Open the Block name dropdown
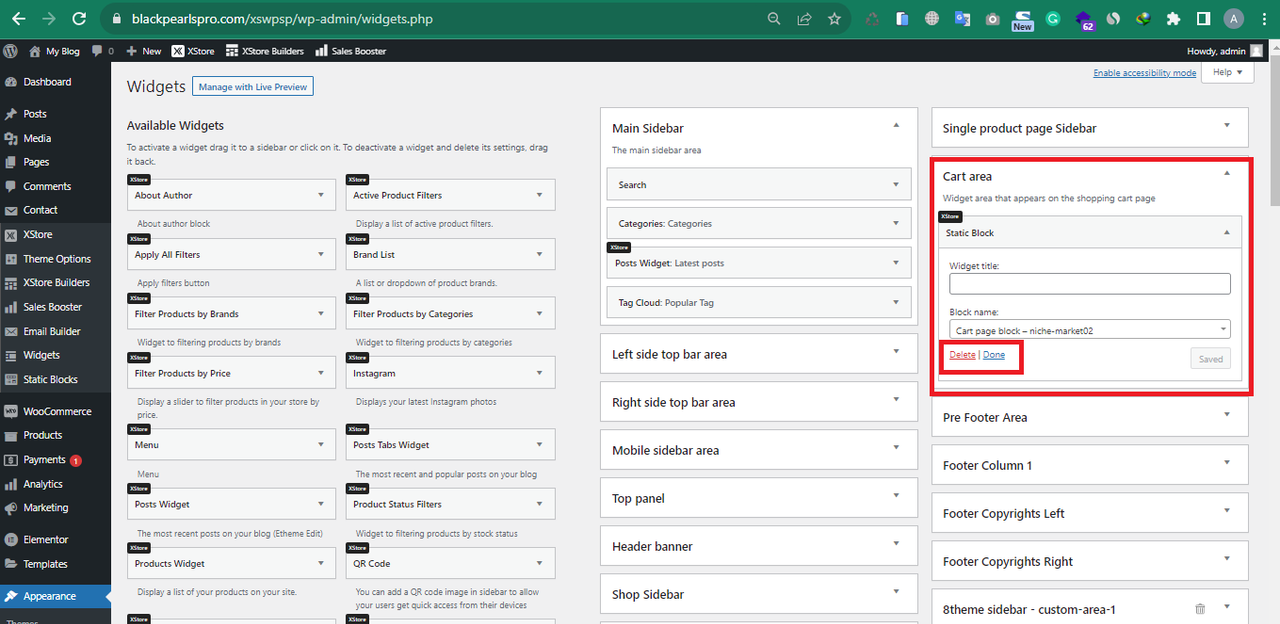This screenshot has width=1280, height=624. [x=1090, y=330]
